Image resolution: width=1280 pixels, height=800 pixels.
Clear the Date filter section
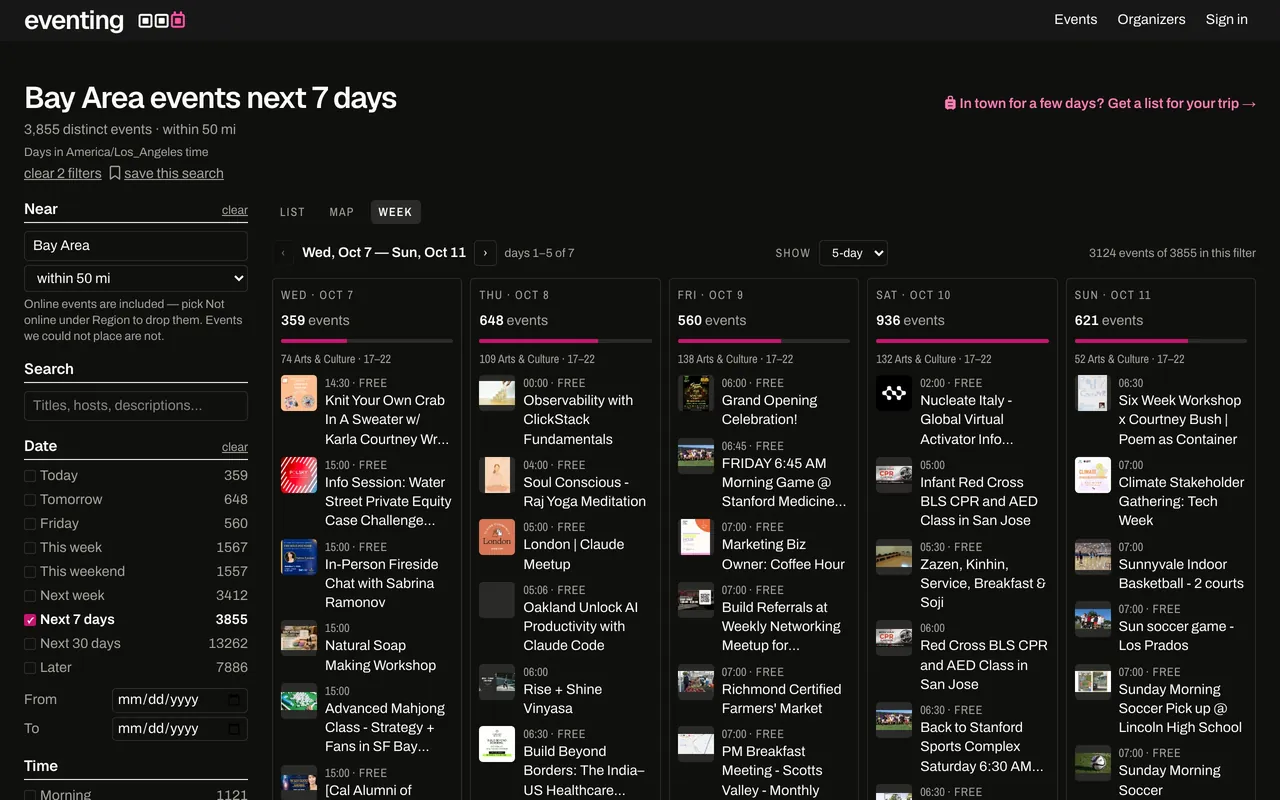coord(235,447)
